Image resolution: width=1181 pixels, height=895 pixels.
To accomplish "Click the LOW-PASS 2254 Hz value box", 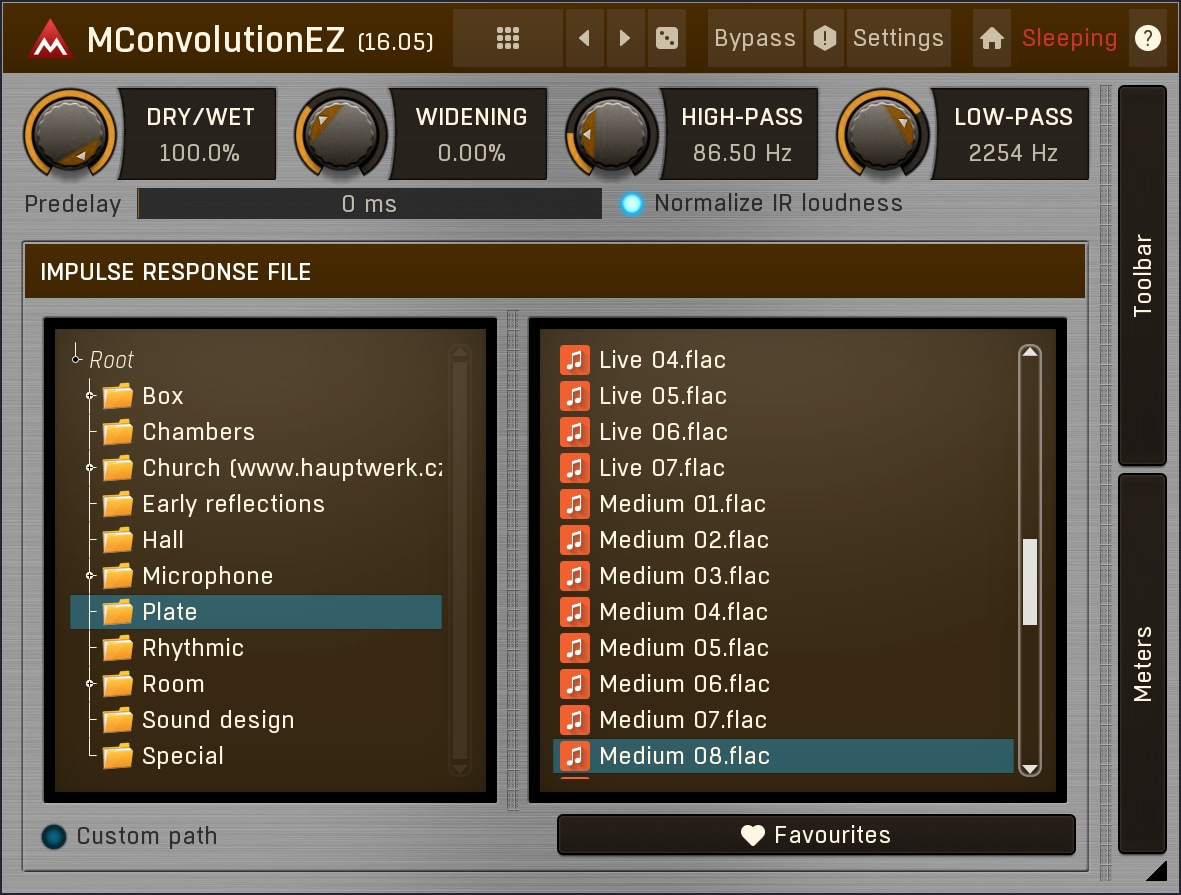I will [1012, 134].
